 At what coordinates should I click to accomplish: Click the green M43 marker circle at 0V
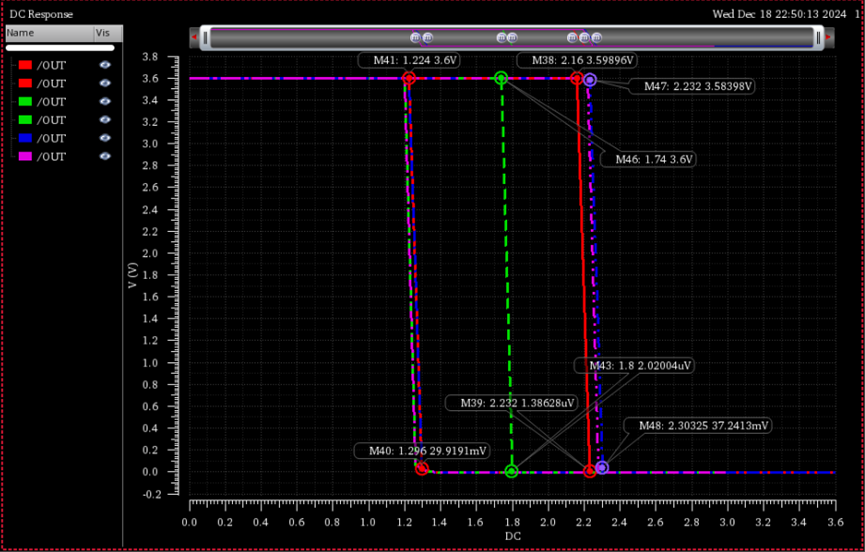point(512,471)
